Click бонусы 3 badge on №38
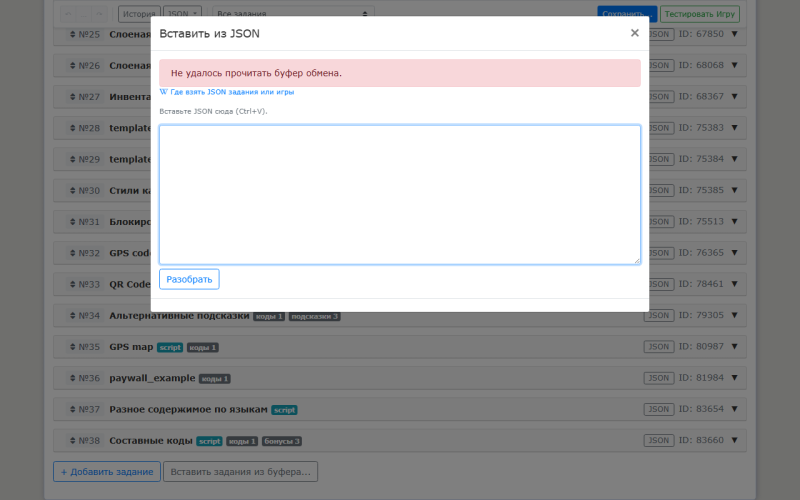 click(282, 441)
